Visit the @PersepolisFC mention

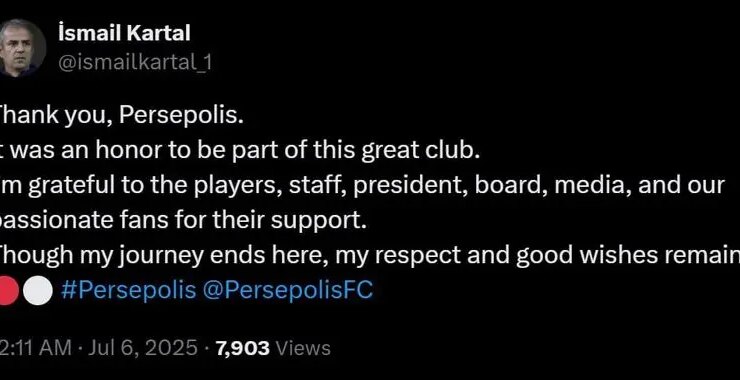pos(288,291)
